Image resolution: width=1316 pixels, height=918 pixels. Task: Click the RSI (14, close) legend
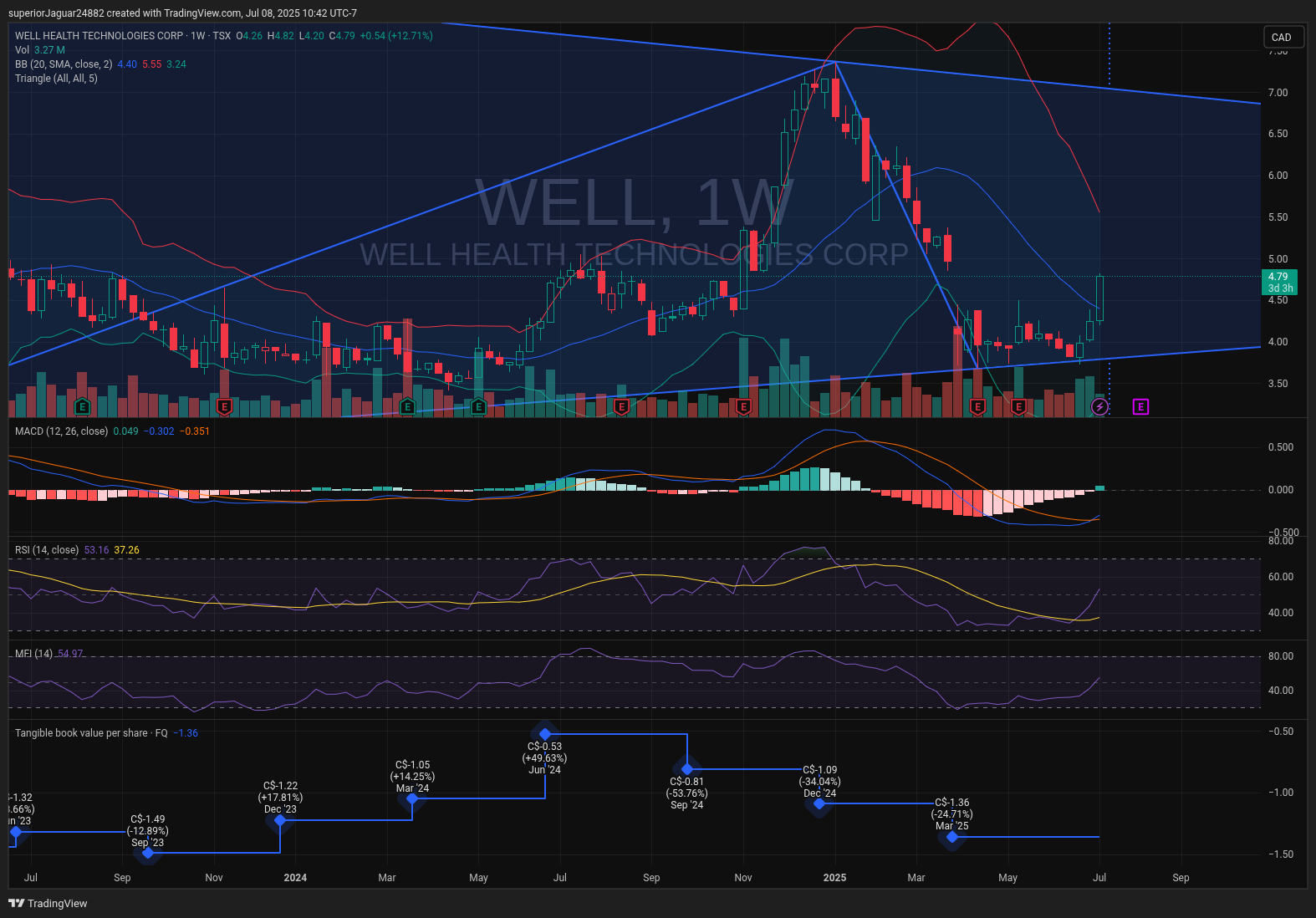point(47,550)
